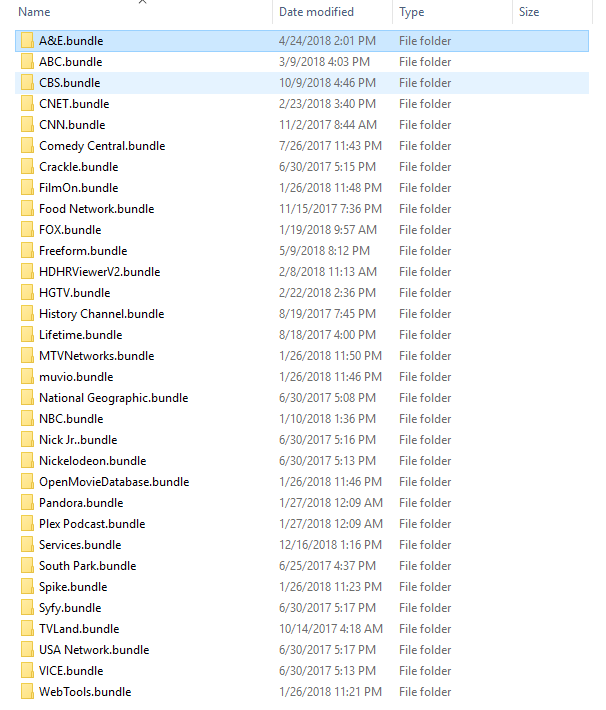Click the OpenMovieDatabase.bundle folder icon
Viewport: 606px width, 710px height.
(27, 481)
